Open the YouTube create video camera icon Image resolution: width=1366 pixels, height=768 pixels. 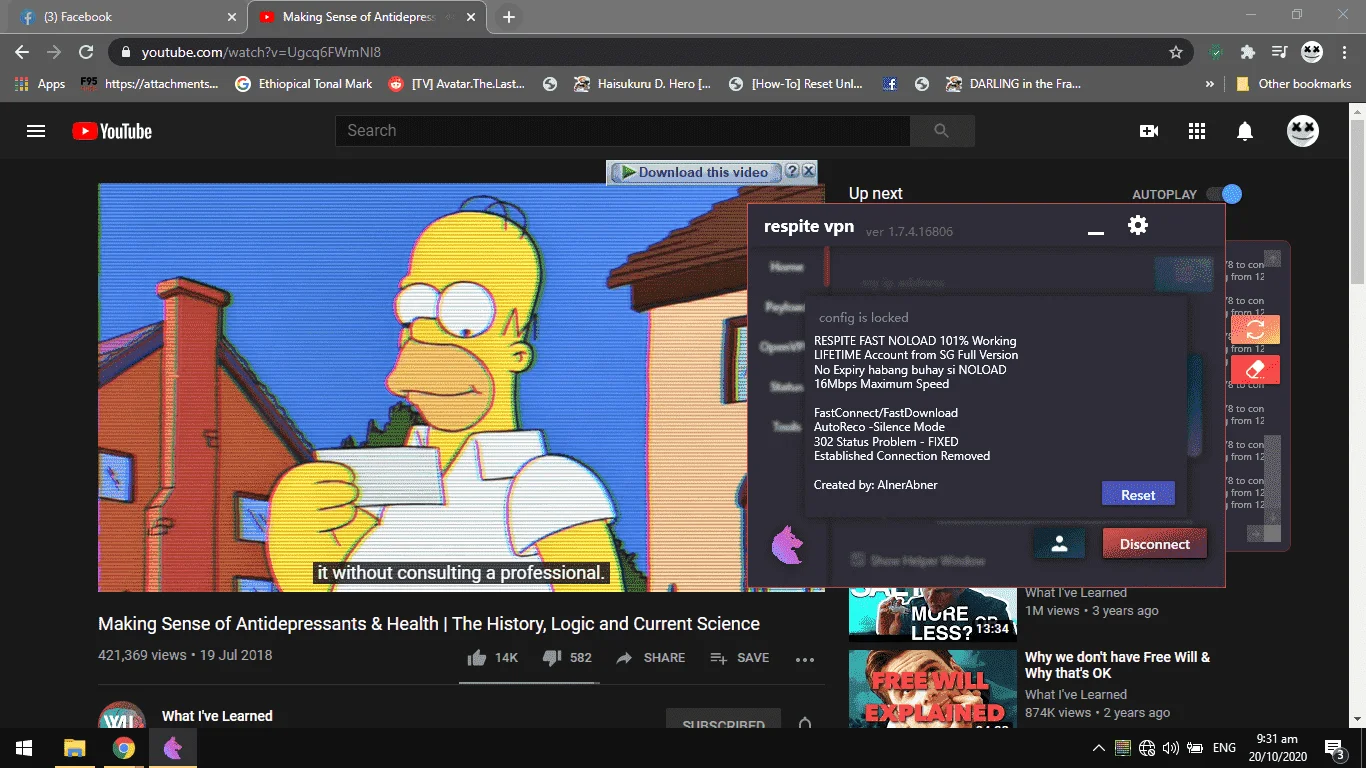[x=1149, y=131]
